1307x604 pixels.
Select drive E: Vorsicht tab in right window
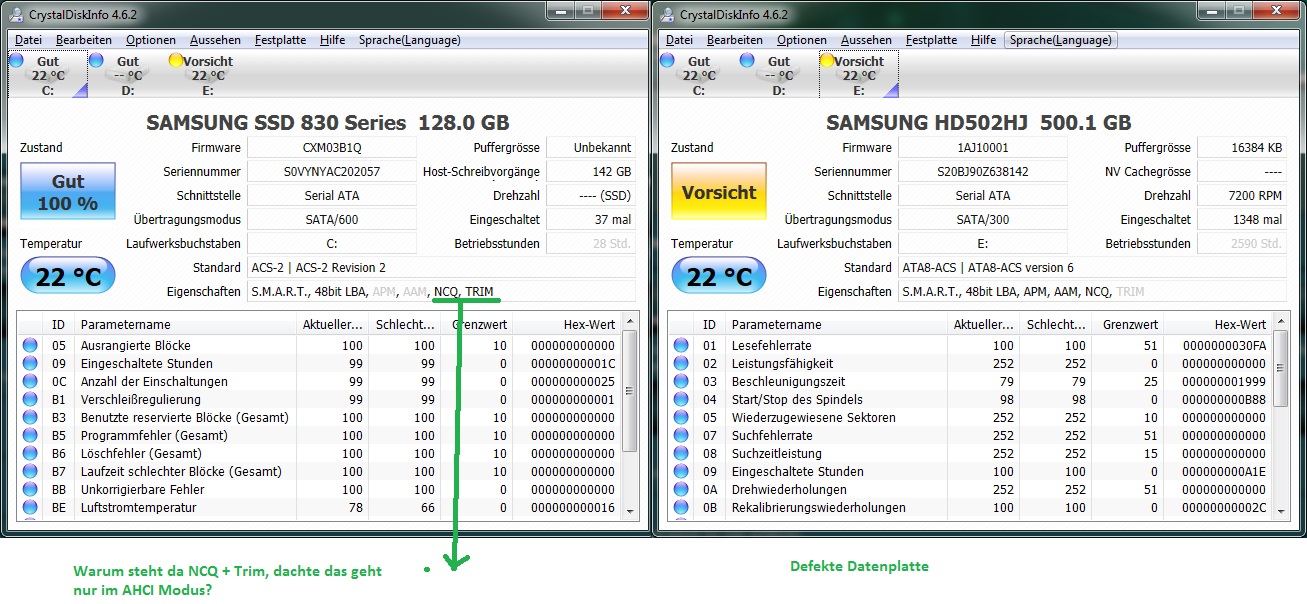[859, 75]
